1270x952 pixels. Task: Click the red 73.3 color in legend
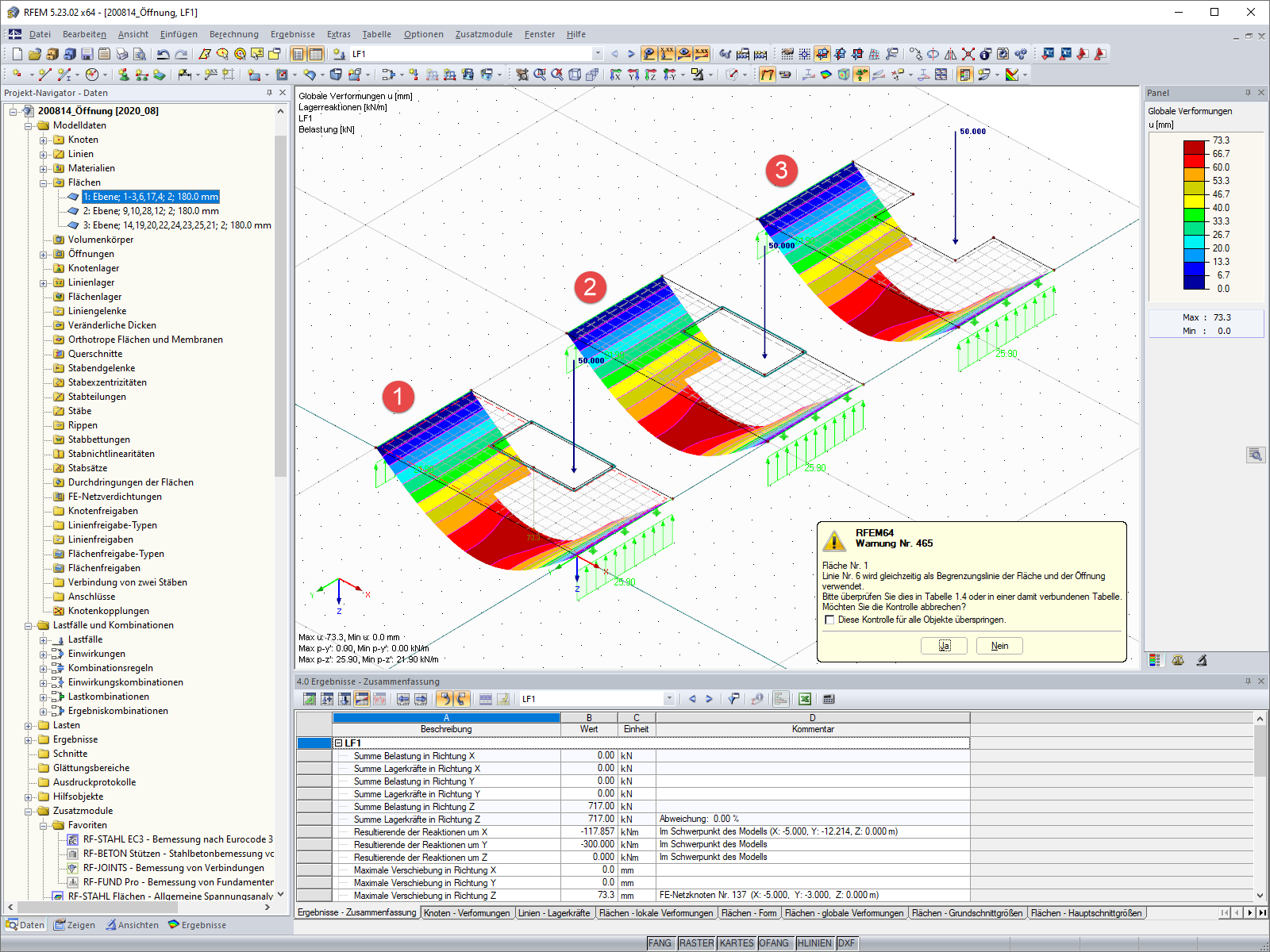pos(1195,147)
